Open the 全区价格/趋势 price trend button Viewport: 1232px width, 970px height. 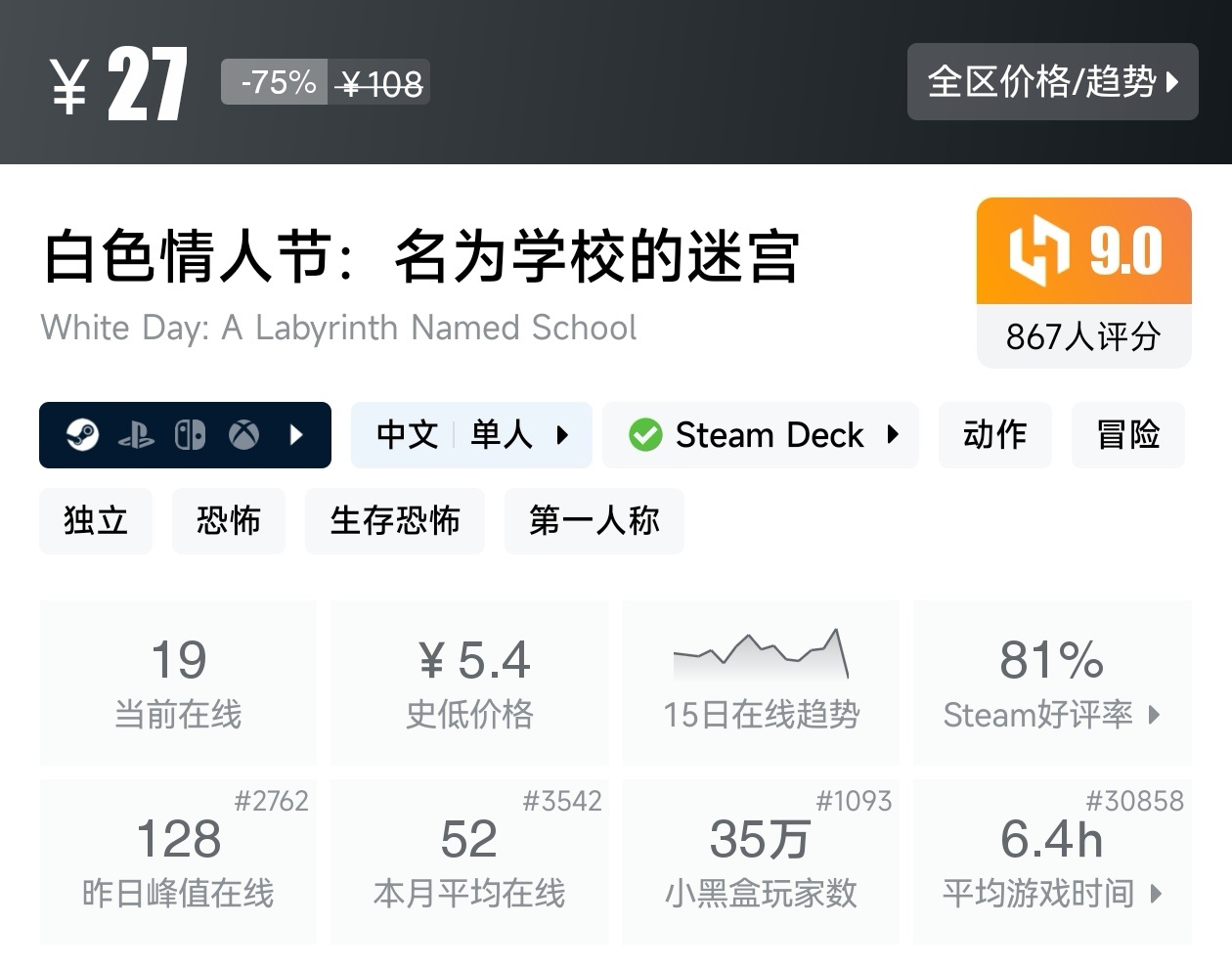pyautogui.click(x=1052, y=81)
